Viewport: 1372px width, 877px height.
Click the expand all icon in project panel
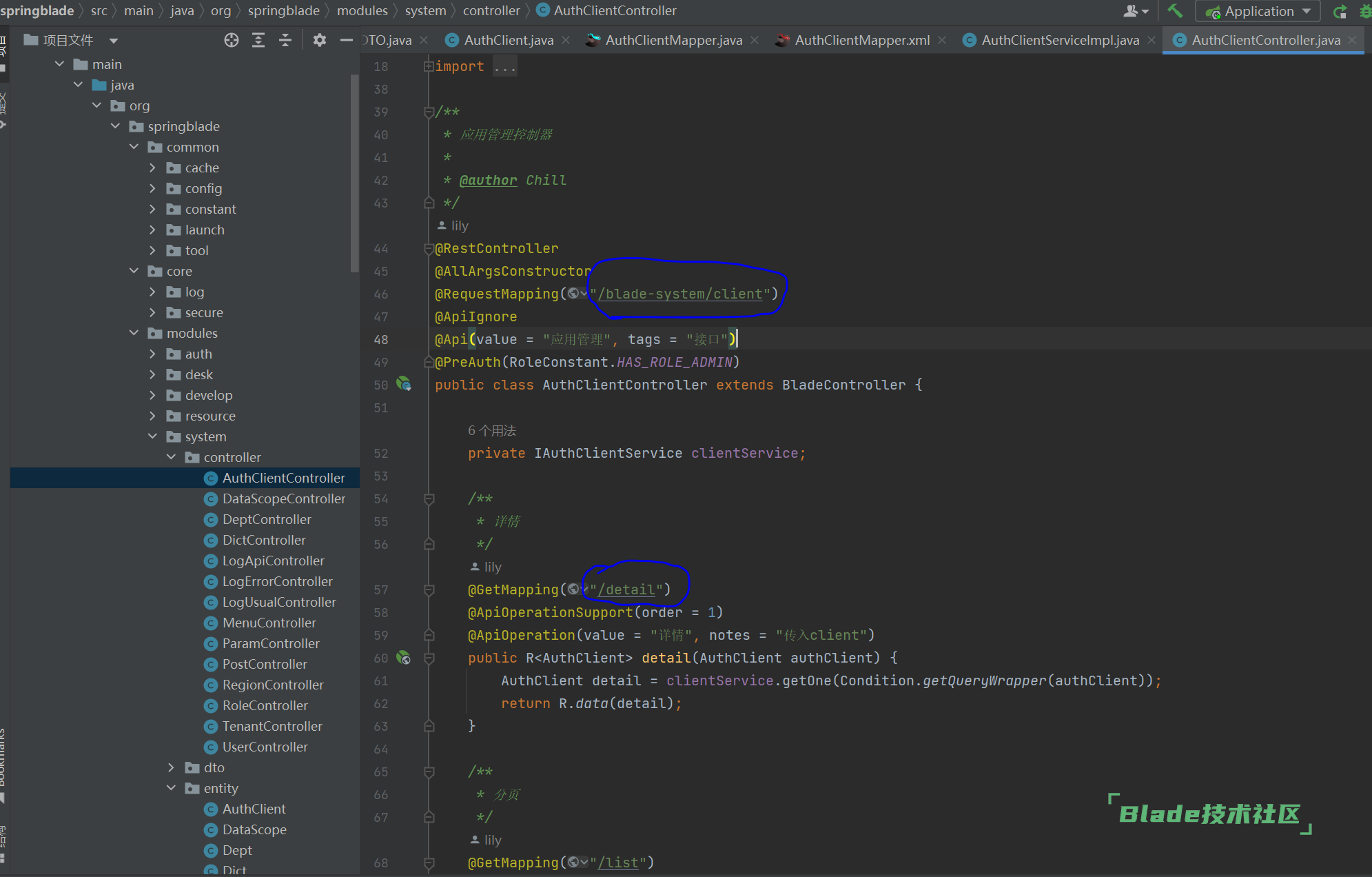258,40
